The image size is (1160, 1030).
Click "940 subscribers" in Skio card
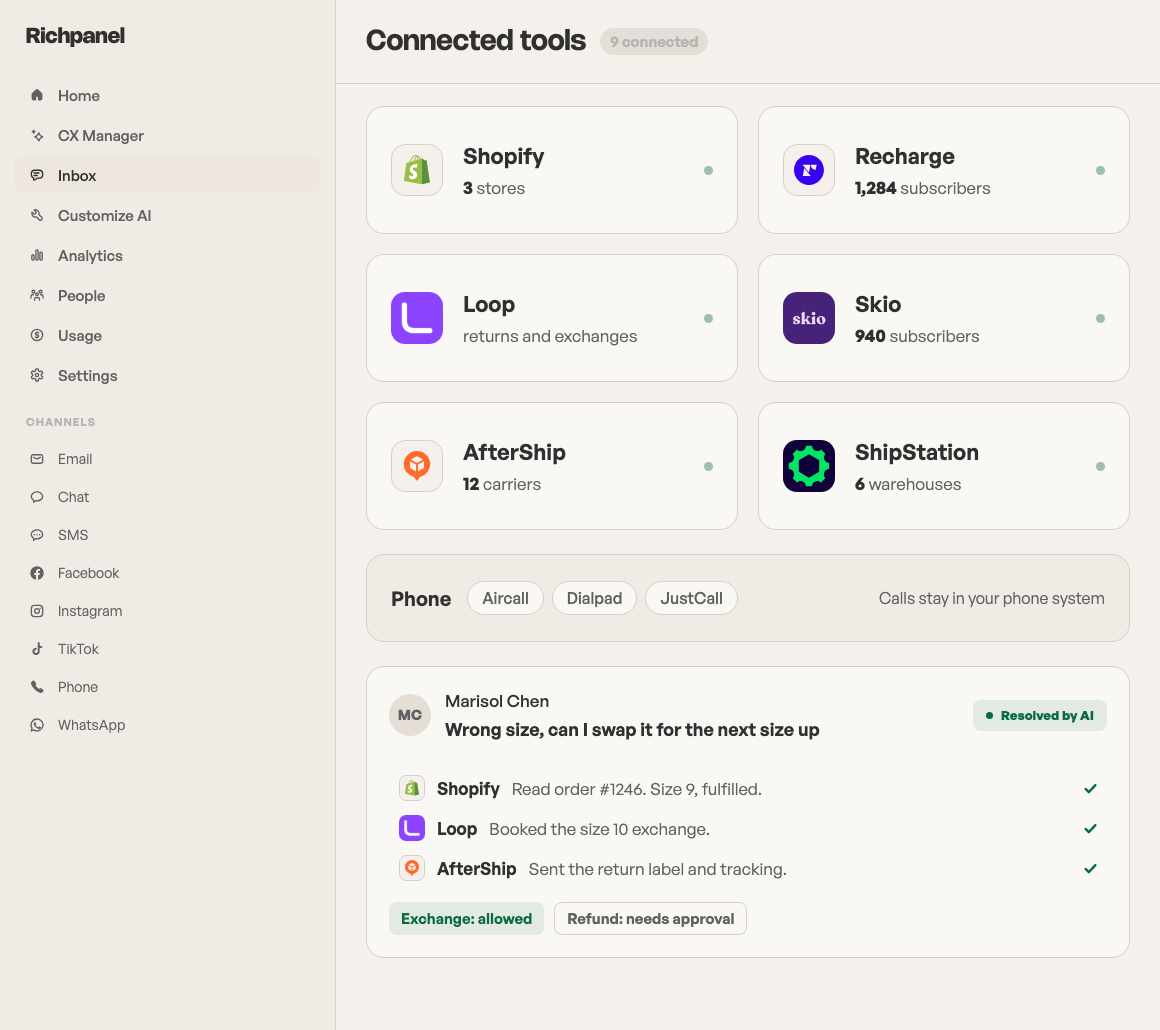pyautogui.click(x=917, y=336)
